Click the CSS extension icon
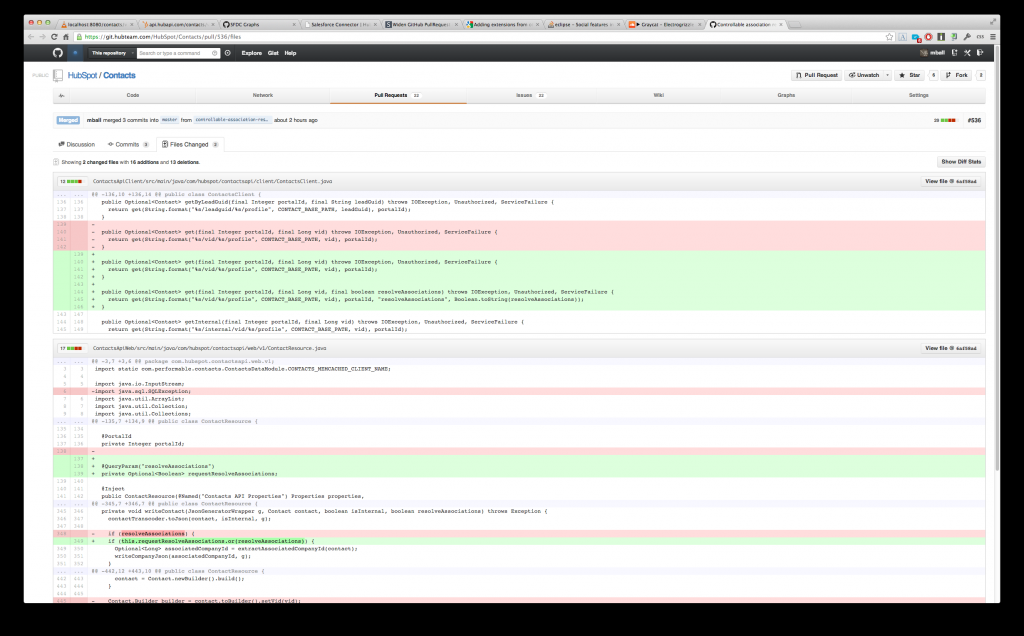Viewport: 1024px width, 636px height. point(980,37)
